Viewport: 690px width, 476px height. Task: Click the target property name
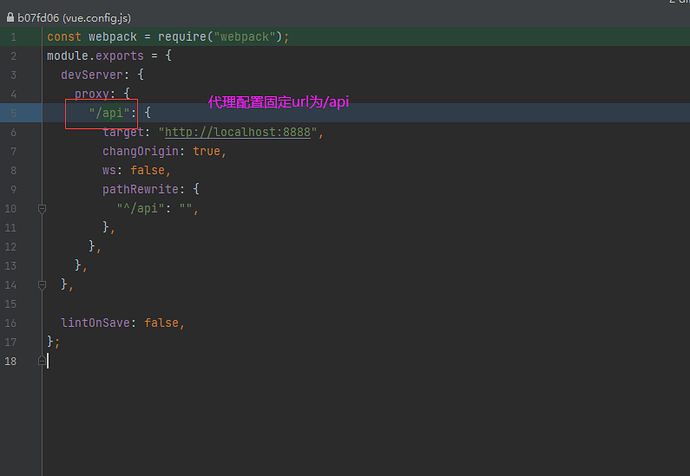[123, 132]
